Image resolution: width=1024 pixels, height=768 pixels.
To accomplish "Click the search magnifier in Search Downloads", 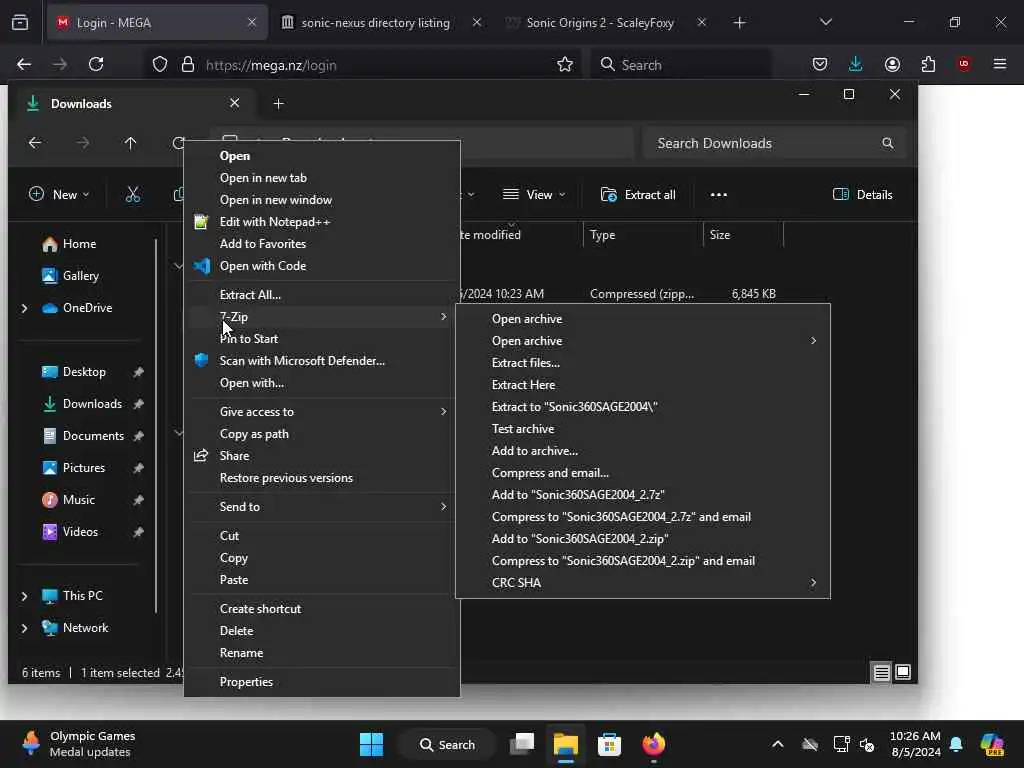I will coord(888,143).
